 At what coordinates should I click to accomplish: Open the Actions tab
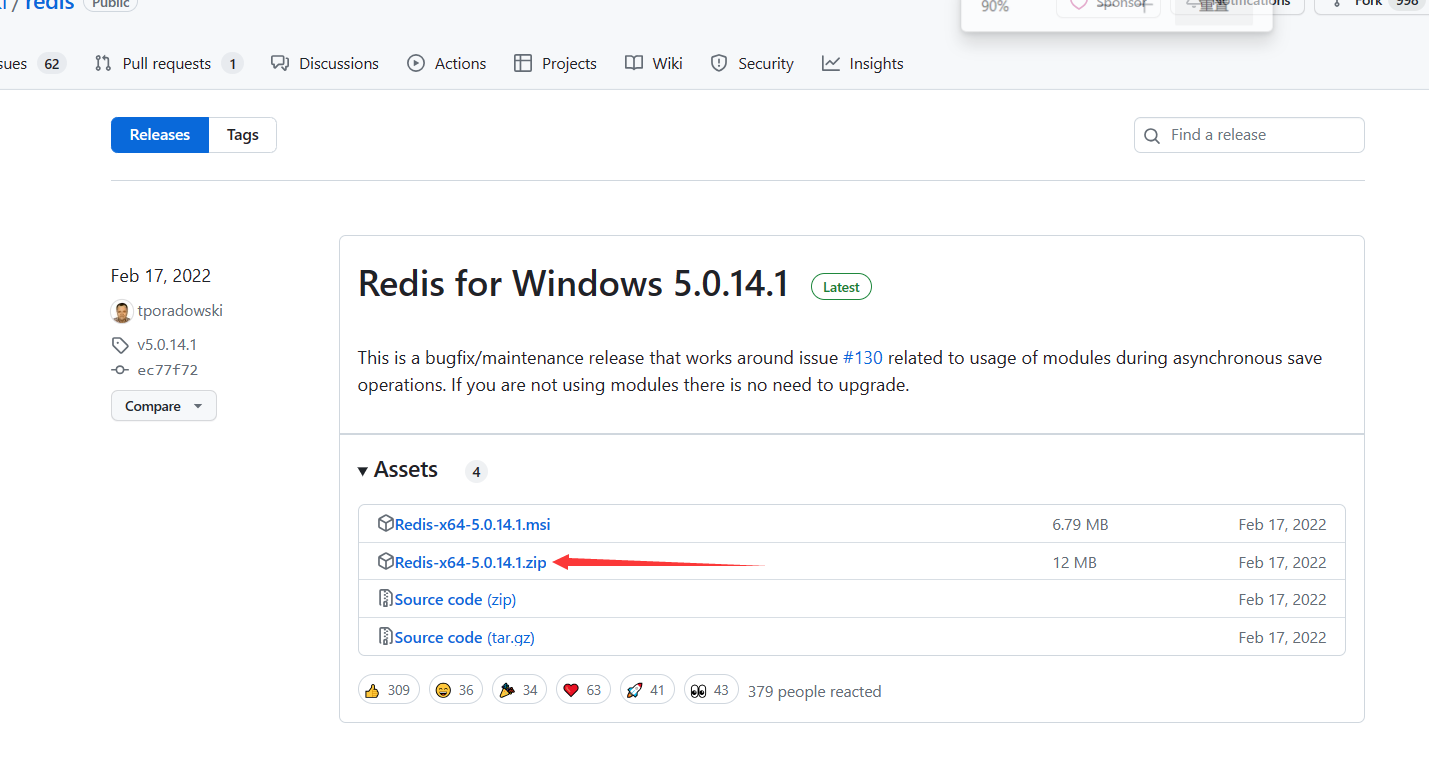[447, 63]
